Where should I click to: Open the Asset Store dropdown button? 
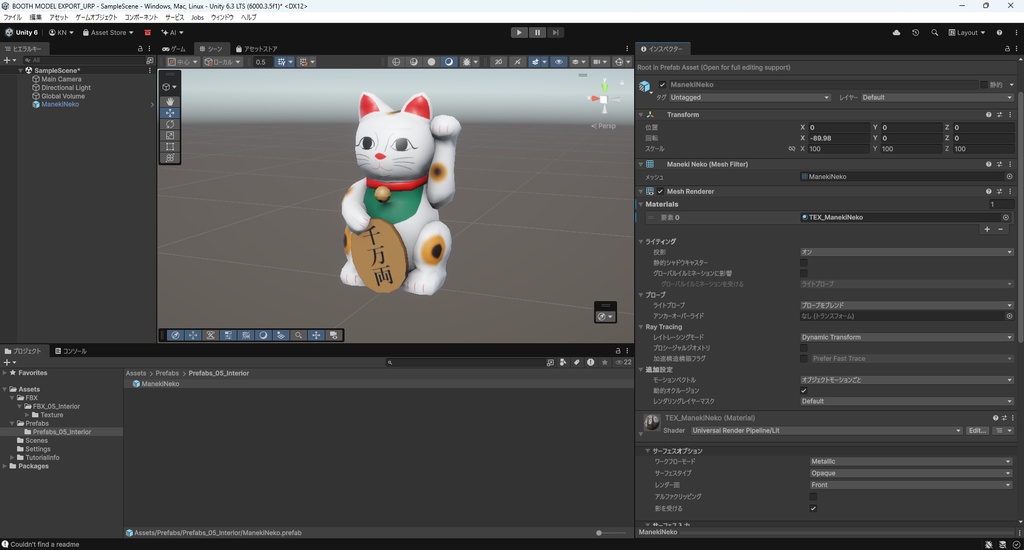click(108, 33)
